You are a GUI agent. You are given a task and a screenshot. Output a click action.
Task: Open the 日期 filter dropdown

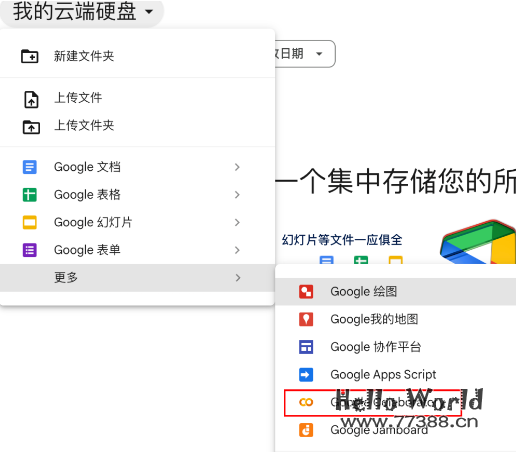pyautogui.click(x=305, y=54)
